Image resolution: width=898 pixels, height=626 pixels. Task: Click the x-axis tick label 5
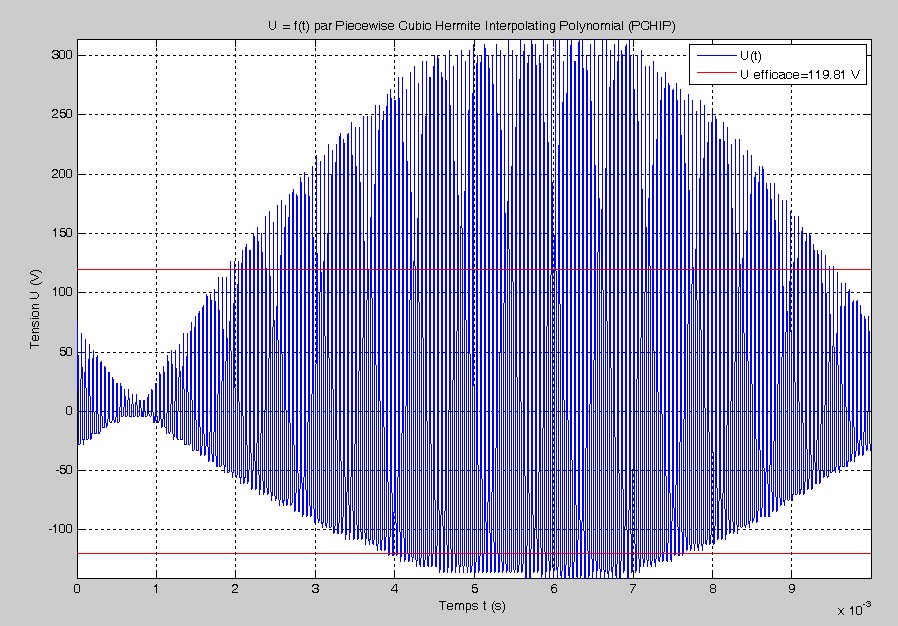[474, 590]
